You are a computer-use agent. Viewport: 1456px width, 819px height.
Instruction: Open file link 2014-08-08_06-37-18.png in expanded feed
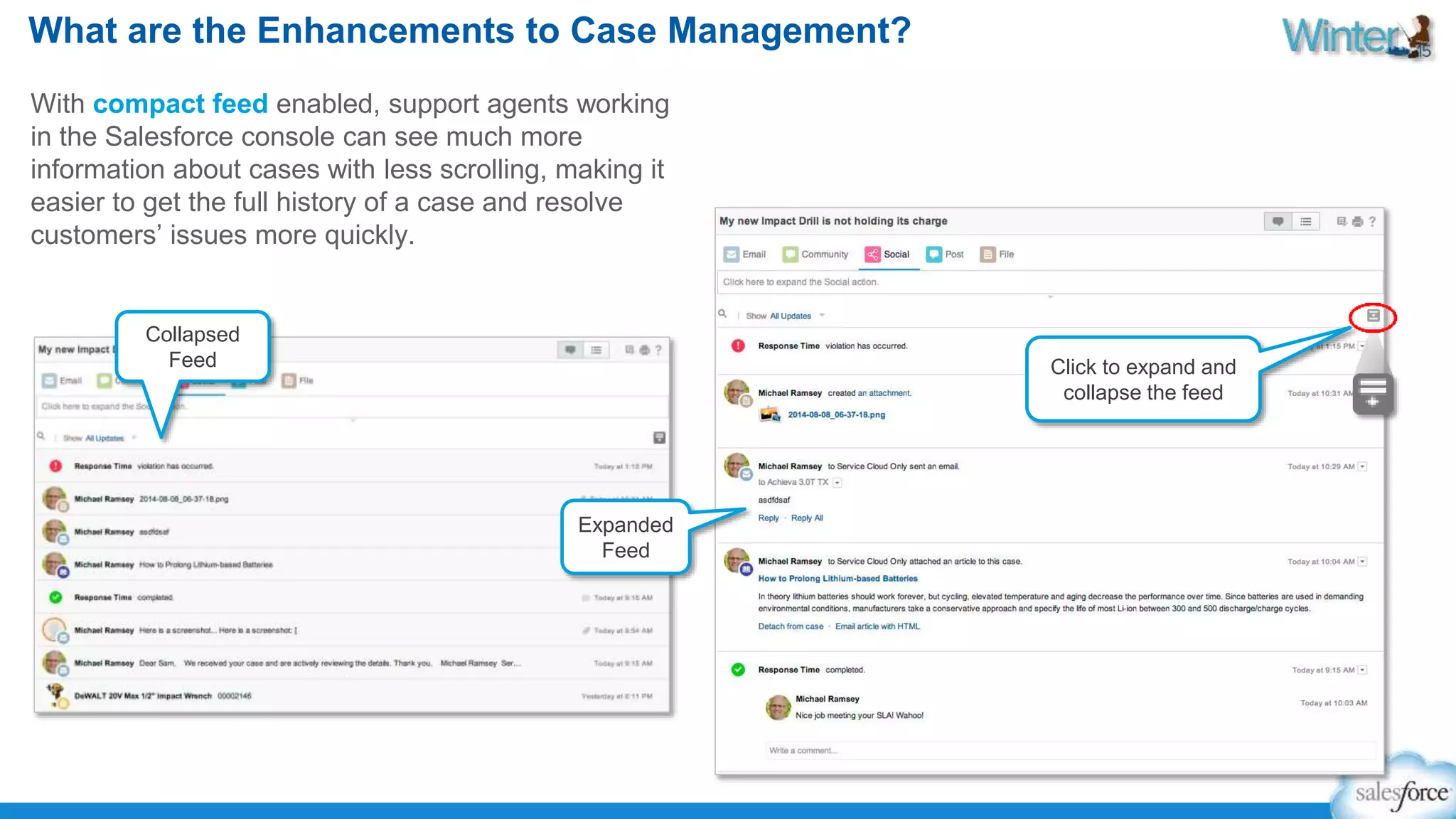coord(836,414)
